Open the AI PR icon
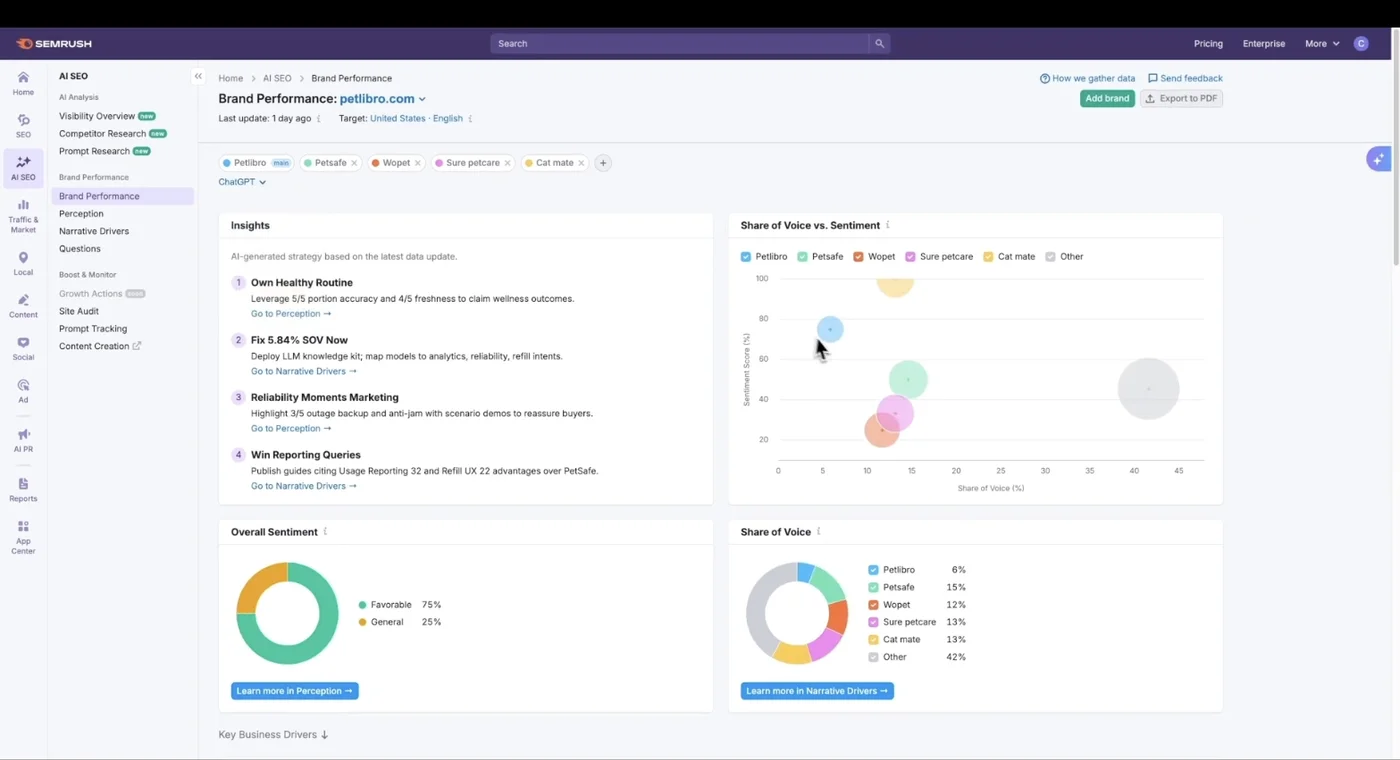Image resolution: width=1400 pixels, height=760 pixels. coord(23,435)
